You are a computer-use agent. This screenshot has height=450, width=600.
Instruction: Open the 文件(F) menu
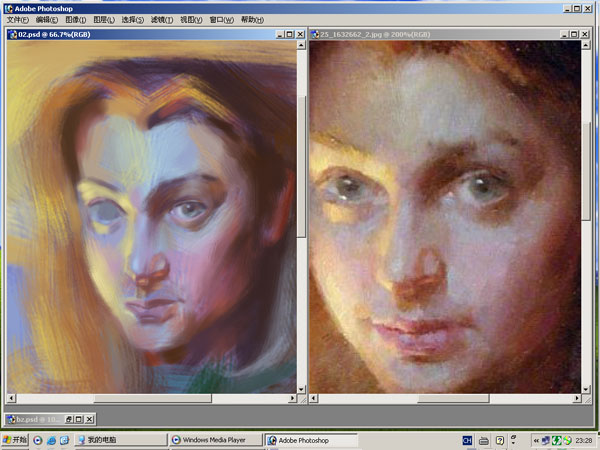click(x=18, y=20)
